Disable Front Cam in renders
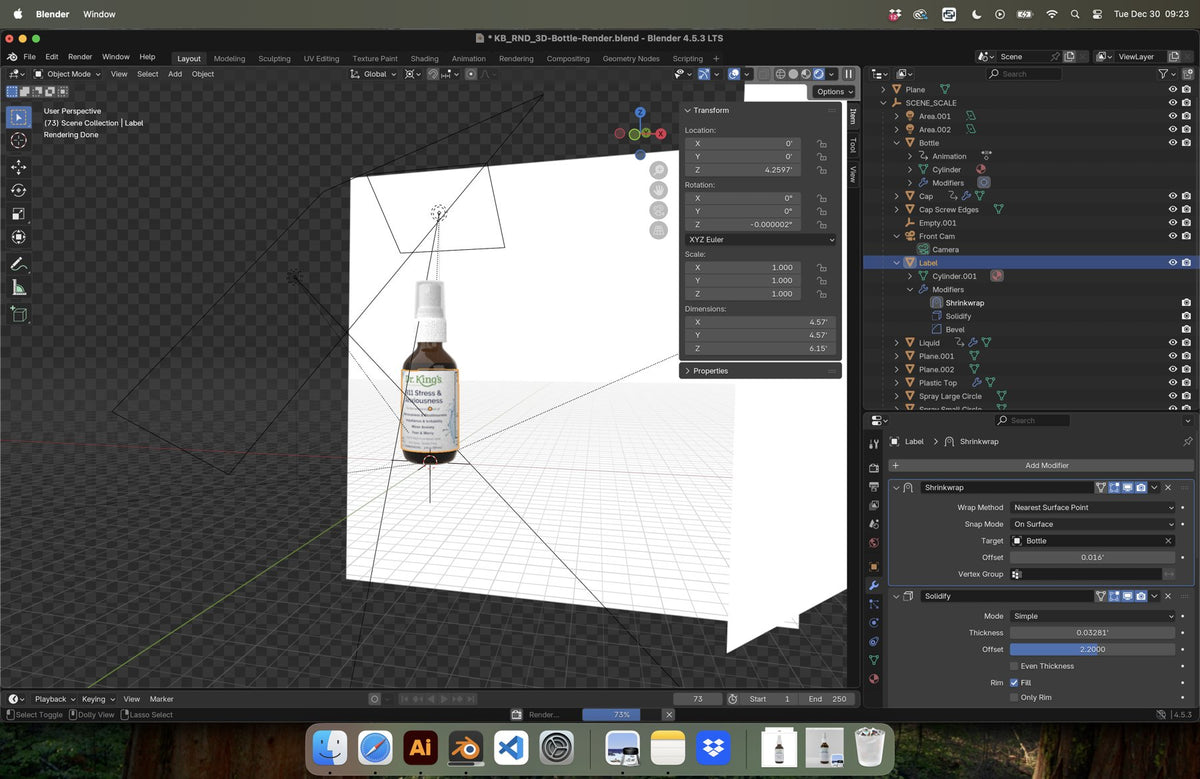This screenshot has width=1200, height=779. (x=1186, y=236)
